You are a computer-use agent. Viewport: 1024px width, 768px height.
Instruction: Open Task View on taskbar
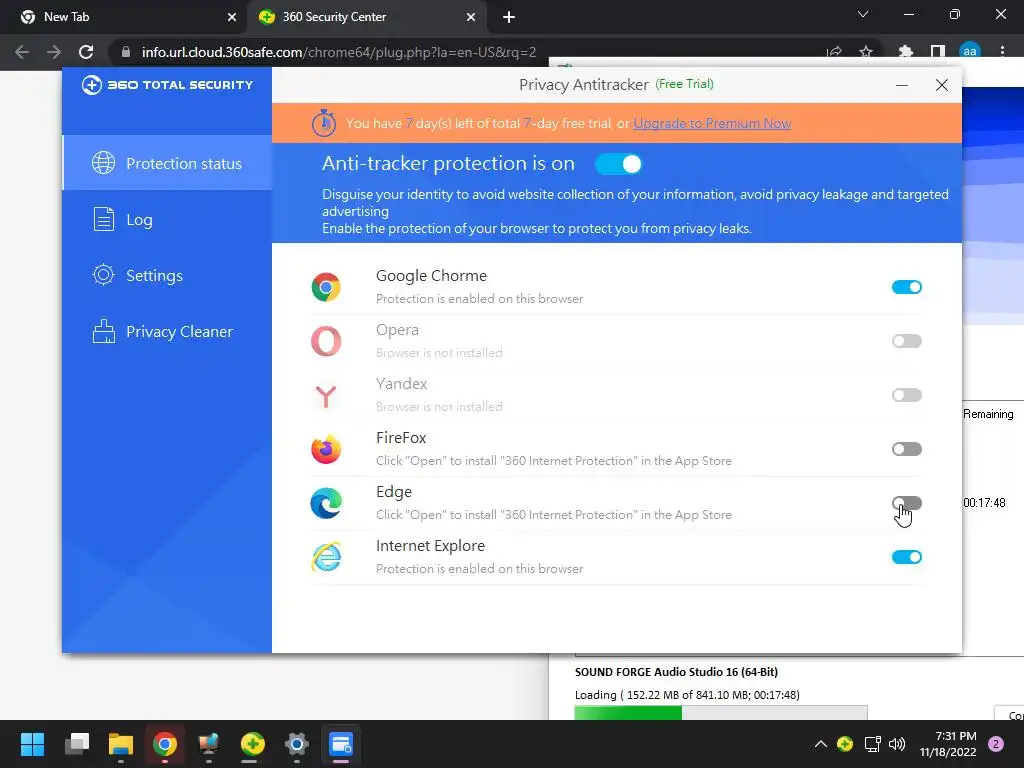77,744
